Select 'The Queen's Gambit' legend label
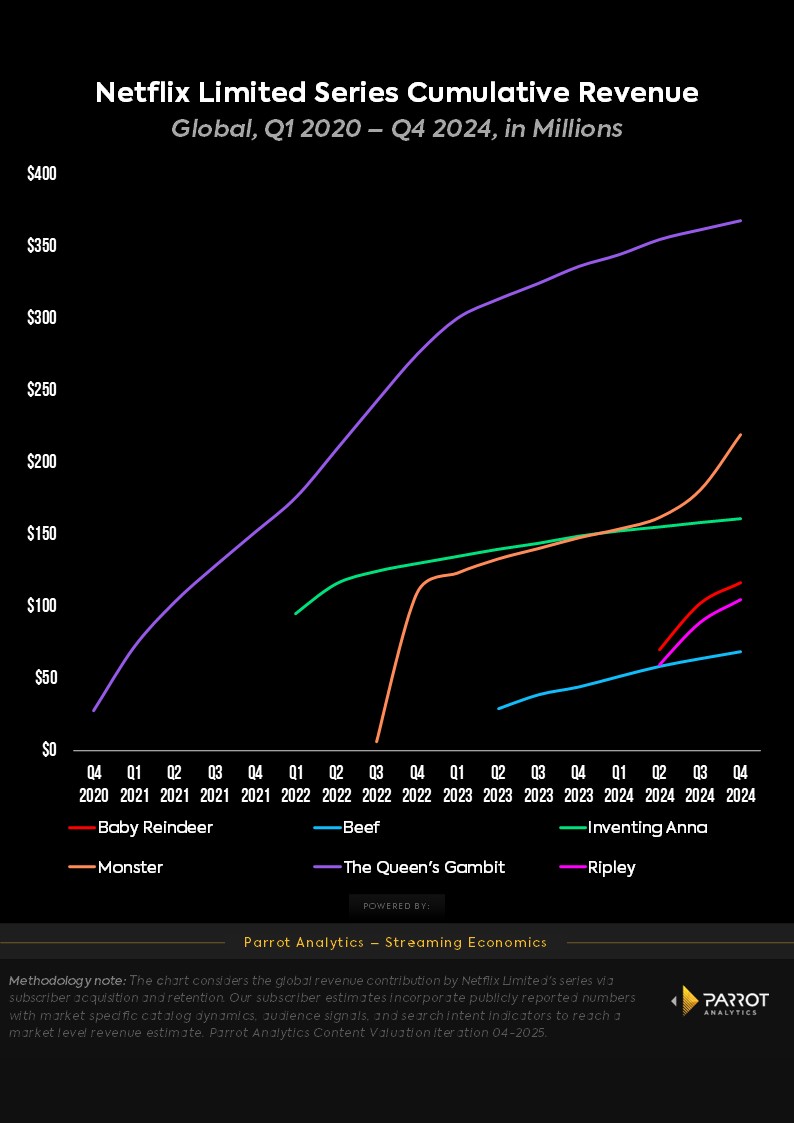The width and height of the screenshot is (794, 1123). point(424,867)
